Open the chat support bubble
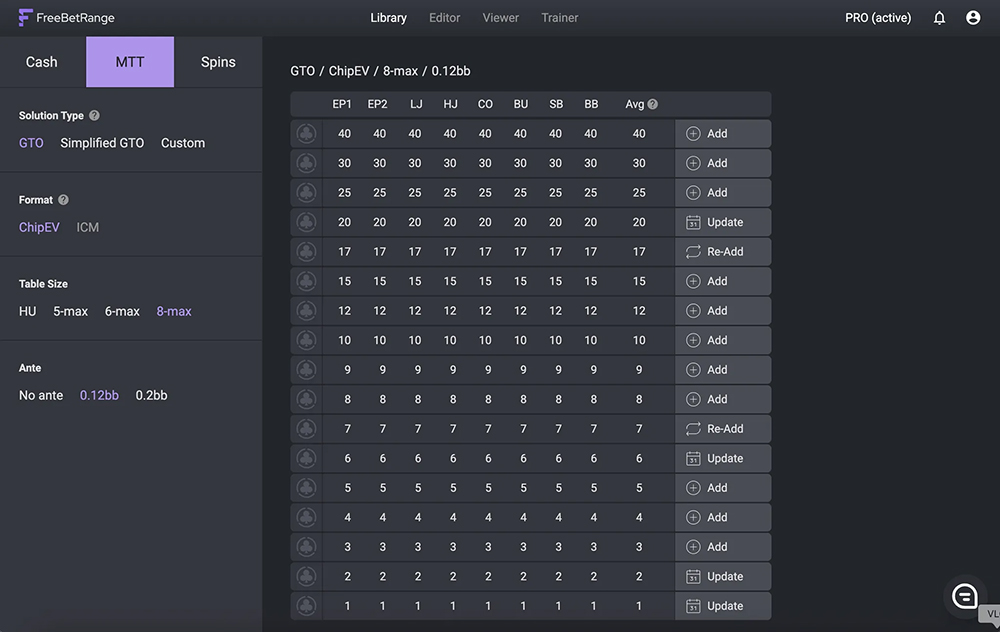The height and width of the screenshot is (632, 1000). coord(965,597)
